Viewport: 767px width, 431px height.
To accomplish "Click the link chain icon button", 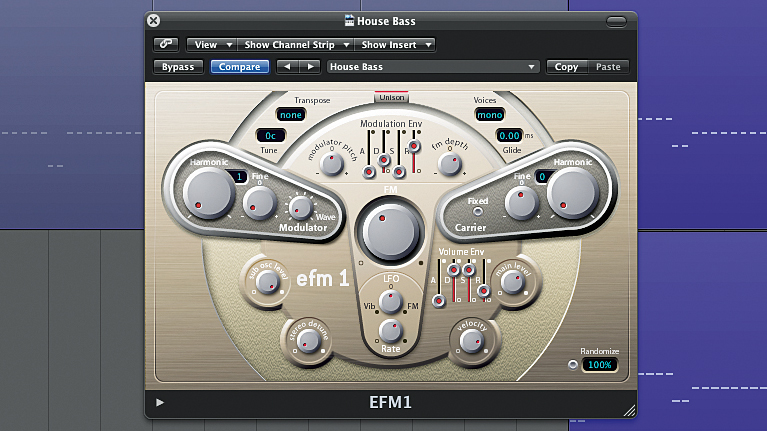I will coord(166,44).
